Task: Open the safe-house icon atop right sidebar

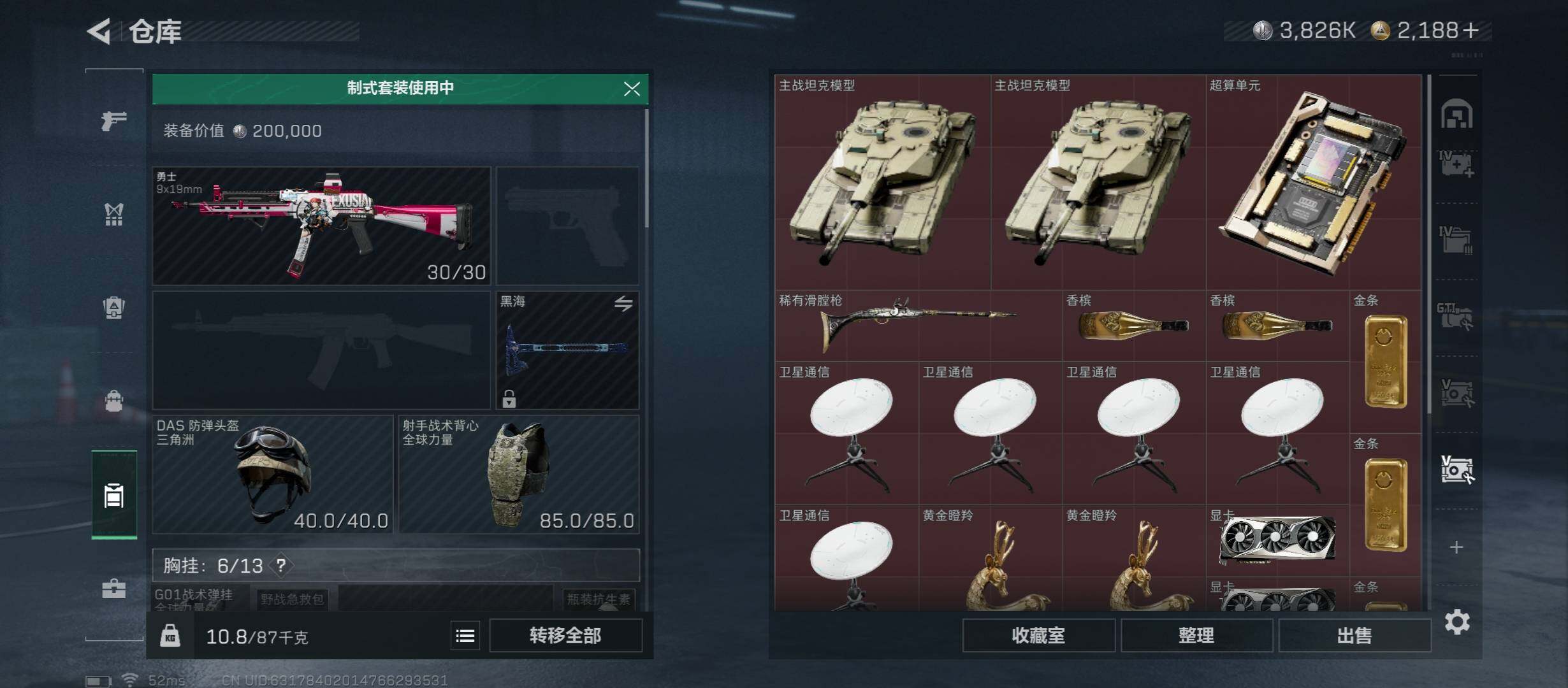Action: coord(1457,115)
